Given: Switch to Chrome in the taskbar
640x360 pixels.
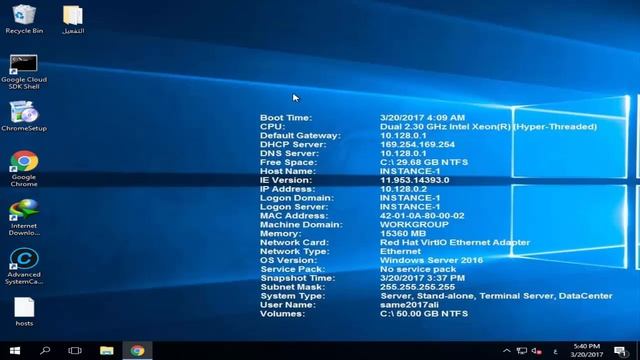Looking at the screenshot, I should (138, 351).
